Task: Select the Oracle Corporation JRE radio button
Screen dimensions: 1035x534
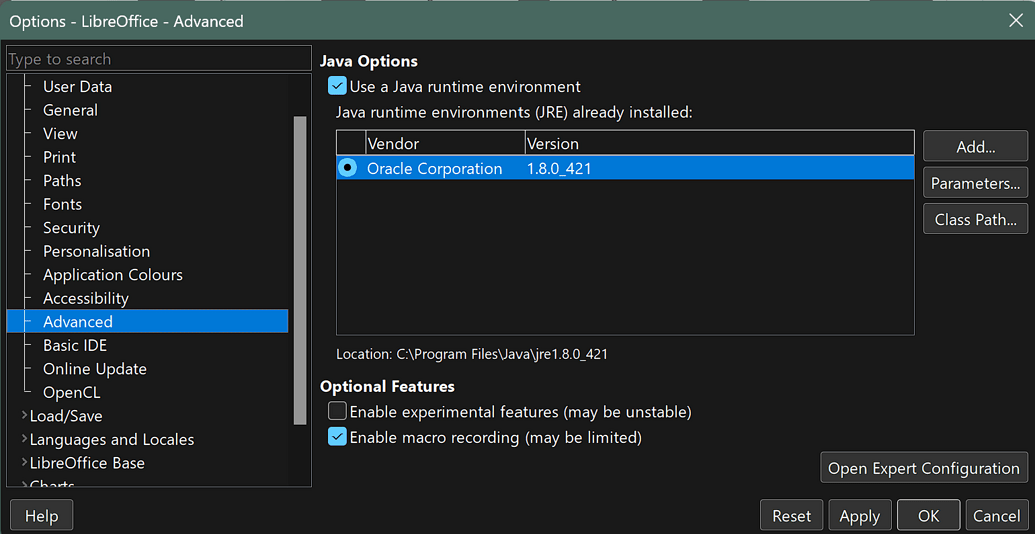Action: point(347,168)
